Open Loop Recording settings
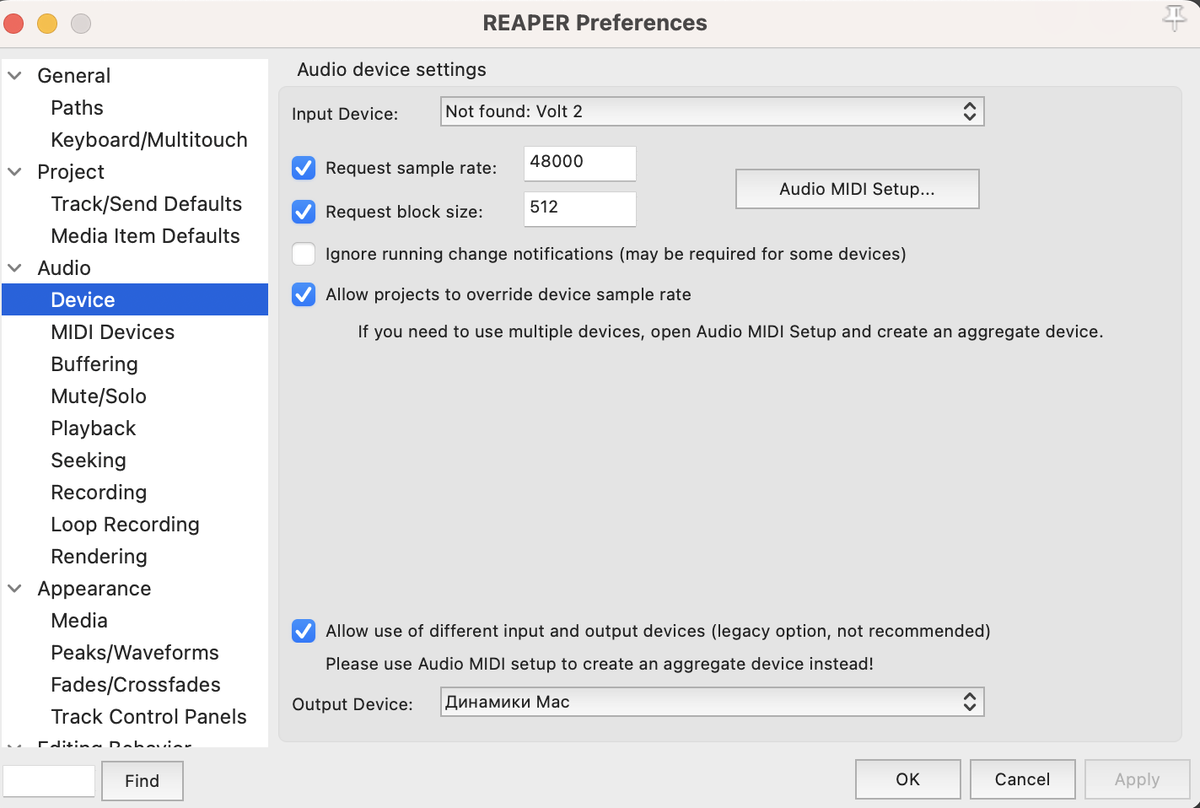The height and width of the screenshot is (808, 1200). pyautogui.click(x=125, y=524)
